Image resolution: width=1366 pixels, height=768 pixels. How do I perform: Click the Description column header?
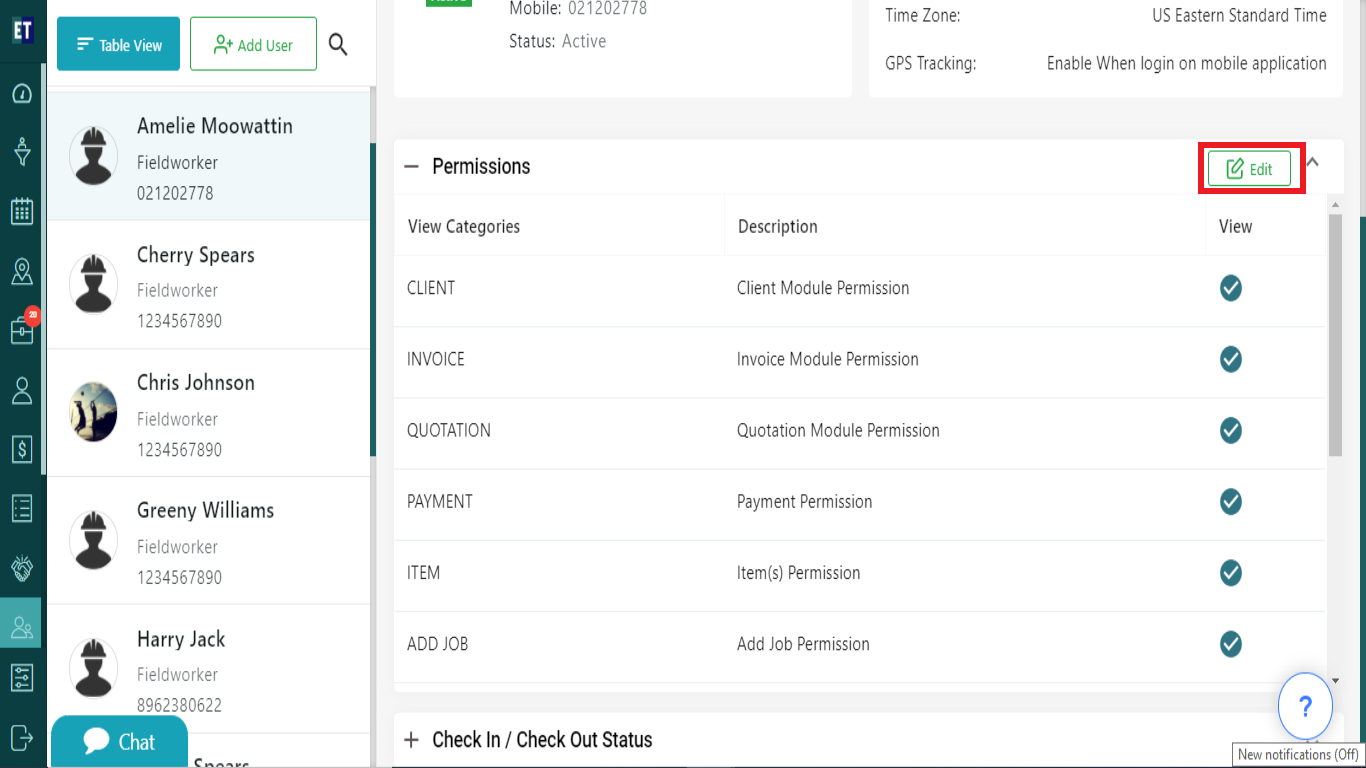coord(778,227)
